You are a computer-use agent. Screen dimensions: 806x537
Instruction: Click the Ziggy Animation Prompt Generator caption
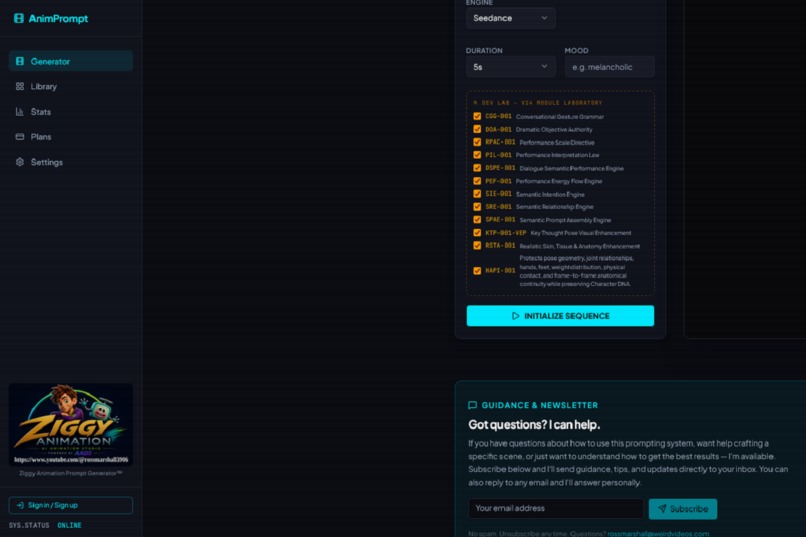(x=71, y=473)
